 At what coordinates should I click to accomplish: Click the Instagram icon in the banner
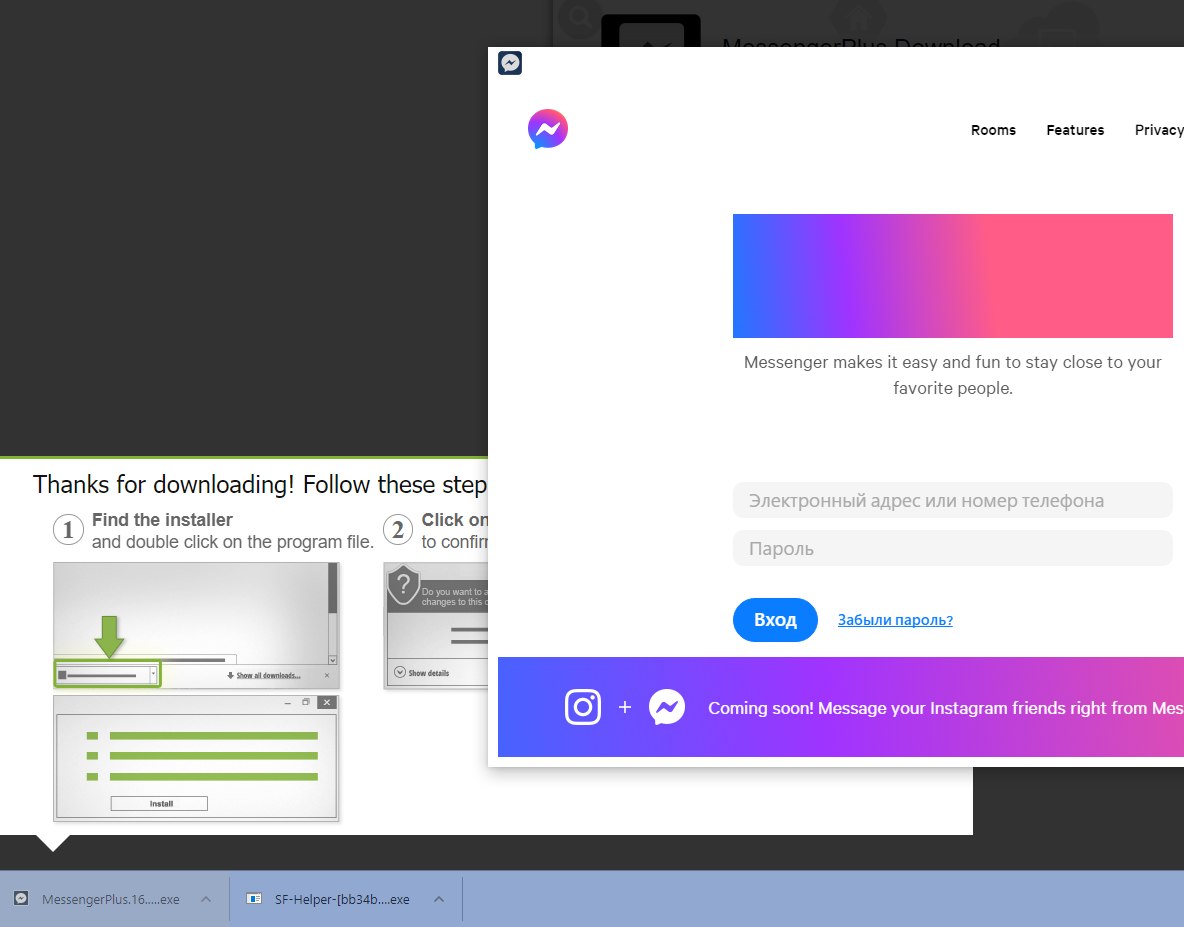coord(583,707)
